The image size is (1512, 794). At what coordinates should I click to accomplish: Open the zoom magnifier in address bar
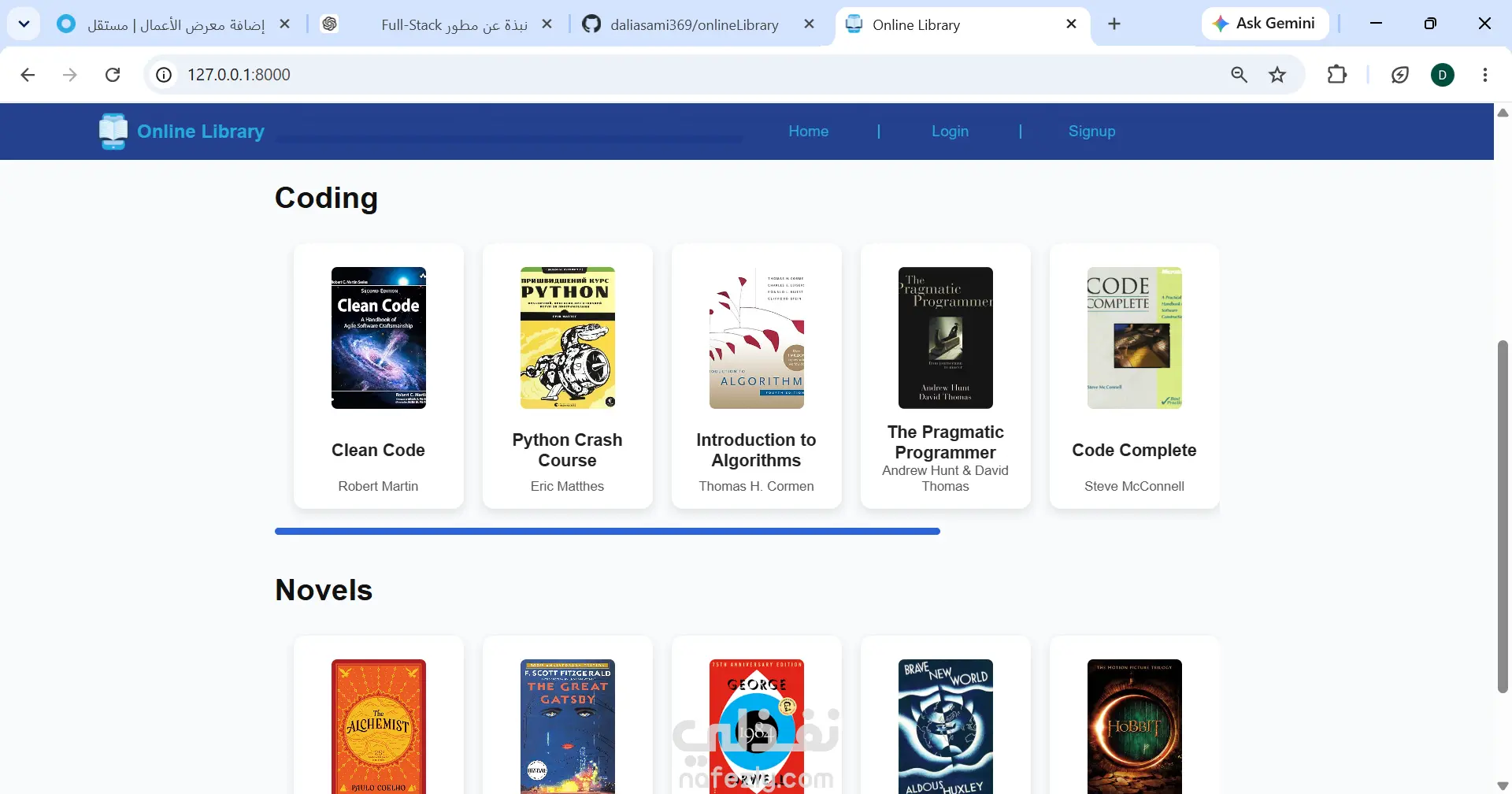click(x=1240, y=75)
